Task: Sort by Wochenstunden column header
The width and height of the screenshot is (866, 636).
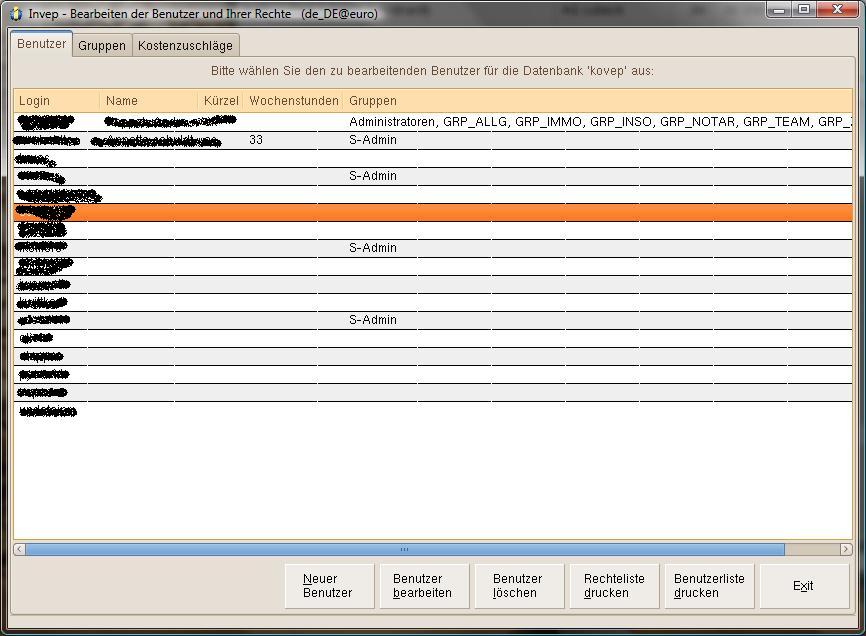Action: point(293,100)
